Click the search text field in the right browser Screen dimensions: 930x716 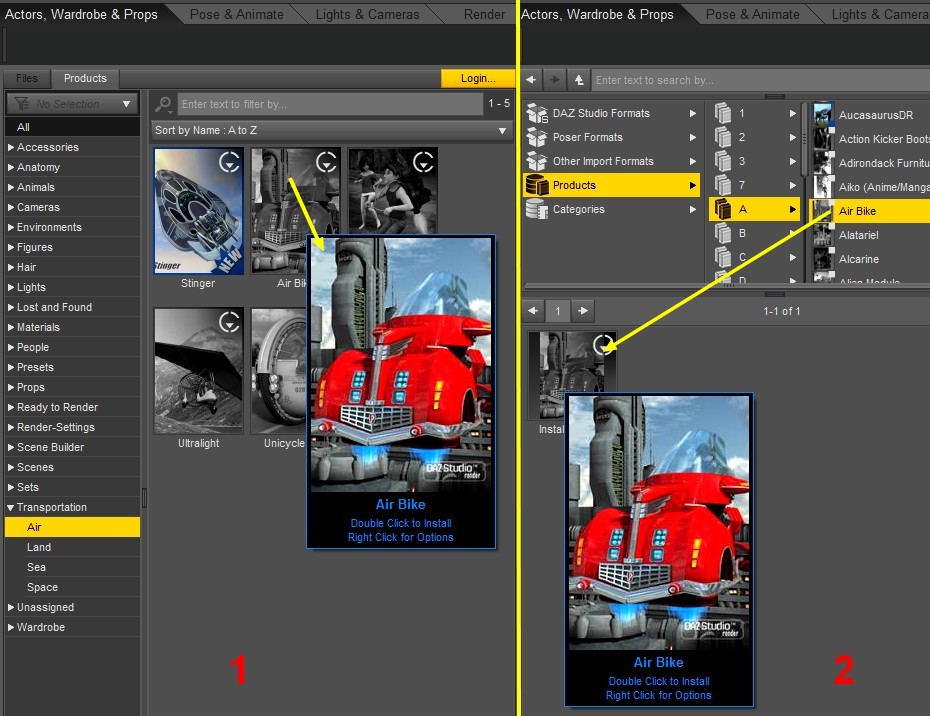pos(762,80)
